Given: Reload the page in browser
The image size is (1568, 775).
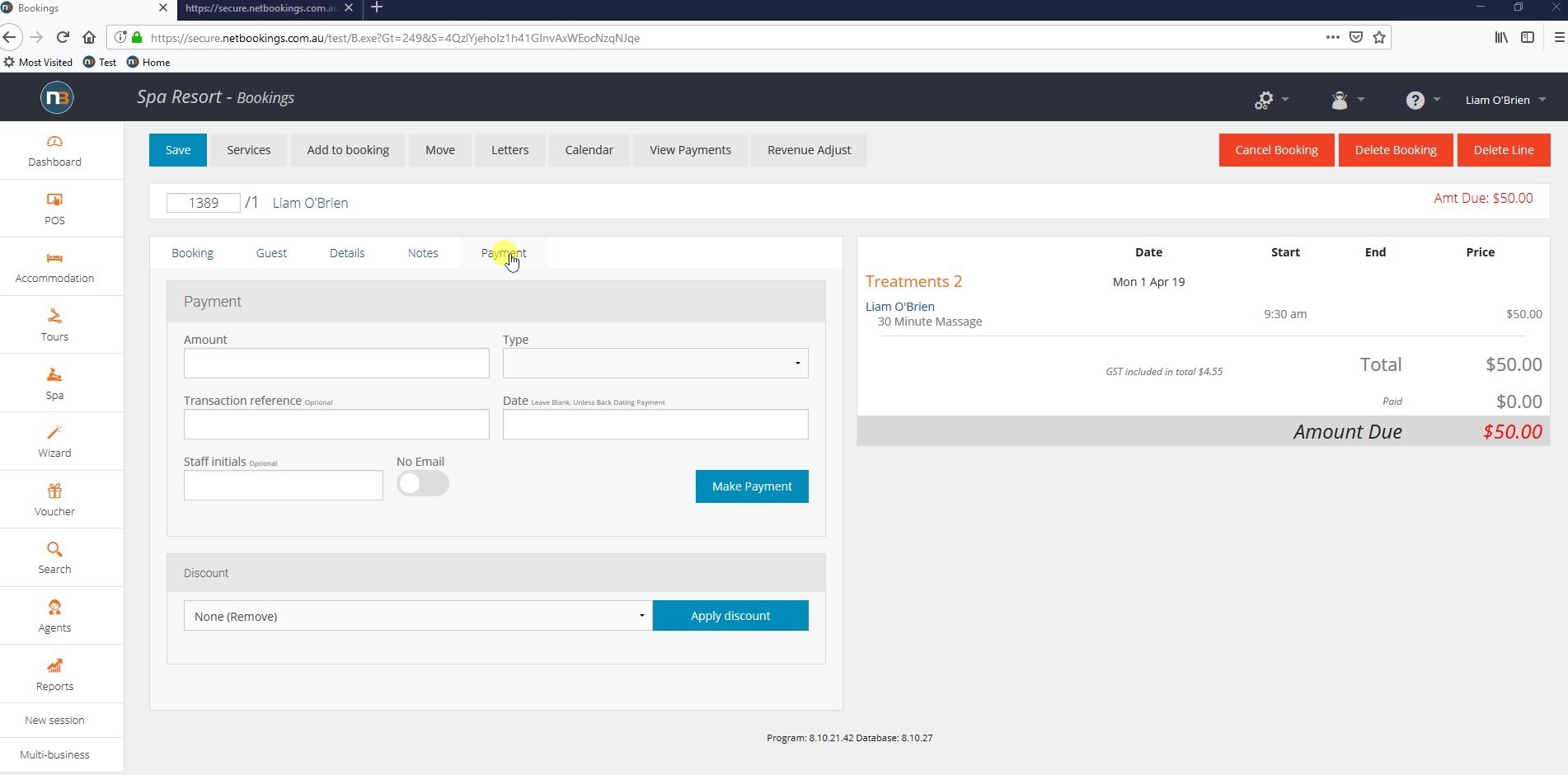Looking at the screenshot, I should coord(63,37).
